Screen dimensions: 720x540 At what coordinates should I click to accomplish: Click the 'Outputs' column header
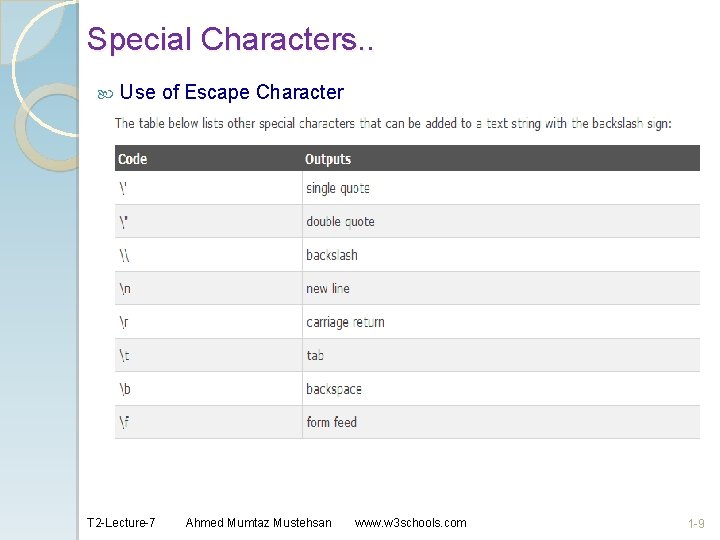(x=328, y=159)
